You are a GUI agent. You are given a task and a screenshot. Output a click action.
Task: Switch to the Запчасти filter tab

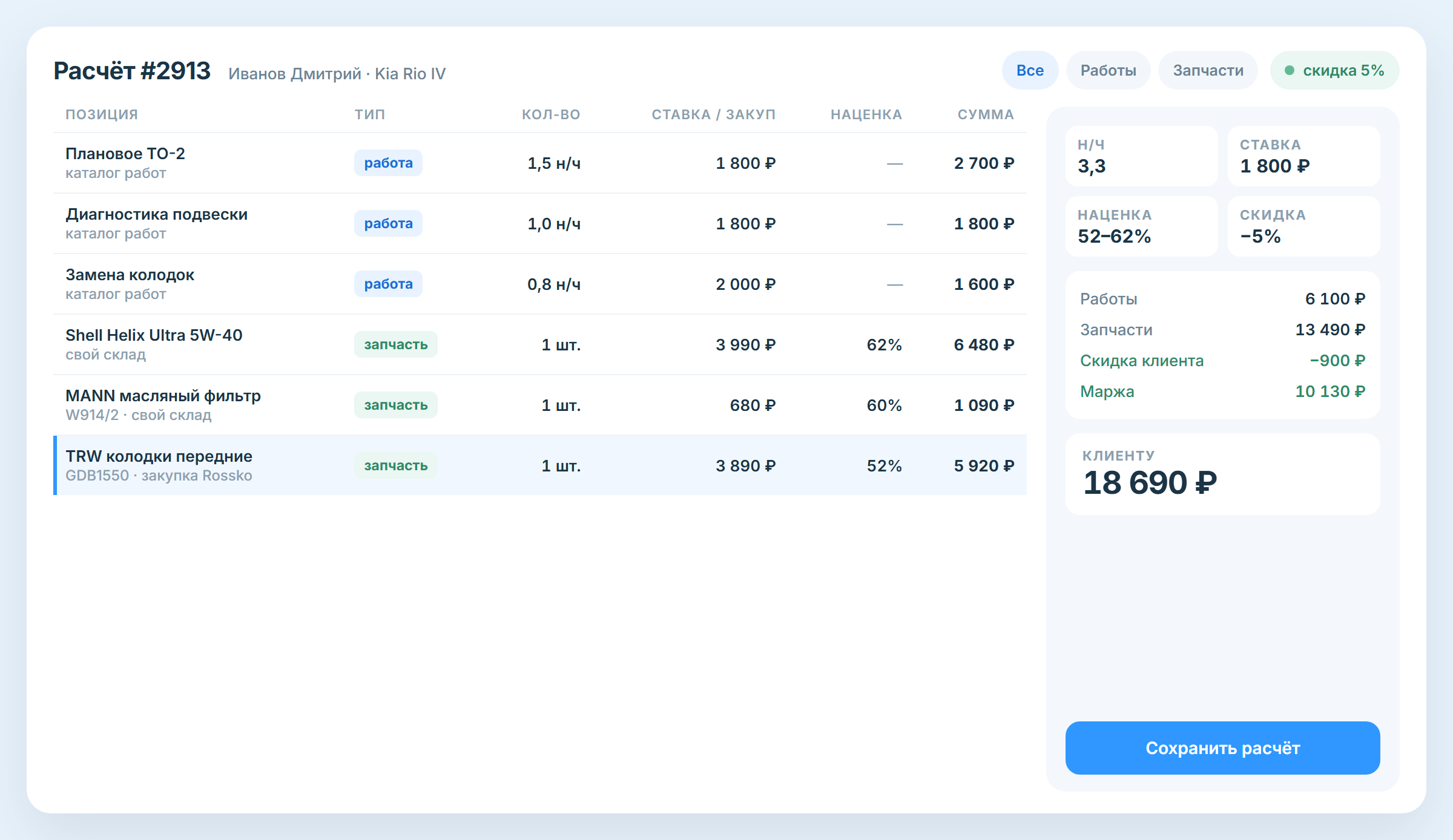(1208, 70)
